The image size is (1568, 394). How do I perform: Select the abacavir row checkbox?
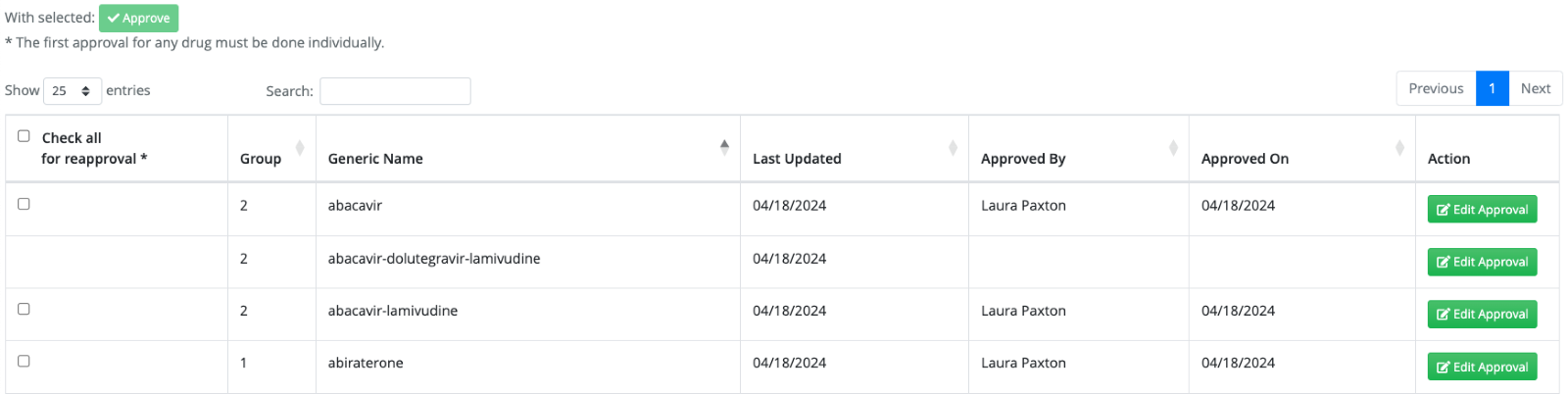click(24, 204)
